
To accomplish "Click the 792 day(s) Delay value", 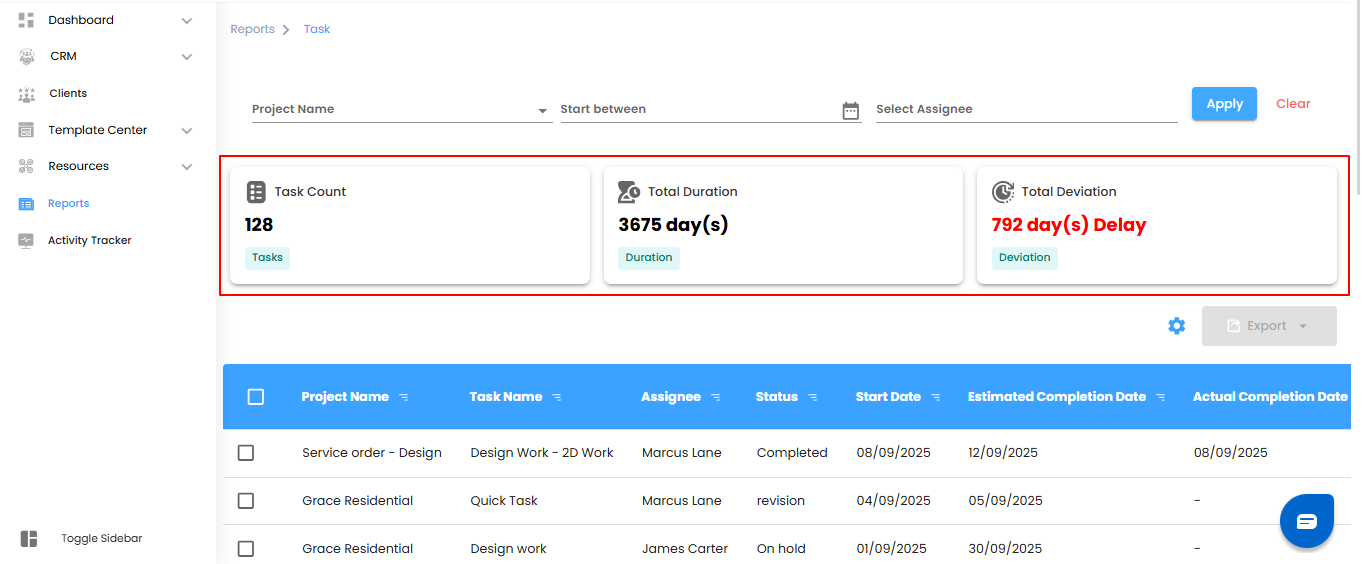I will tap(1069, 225).
